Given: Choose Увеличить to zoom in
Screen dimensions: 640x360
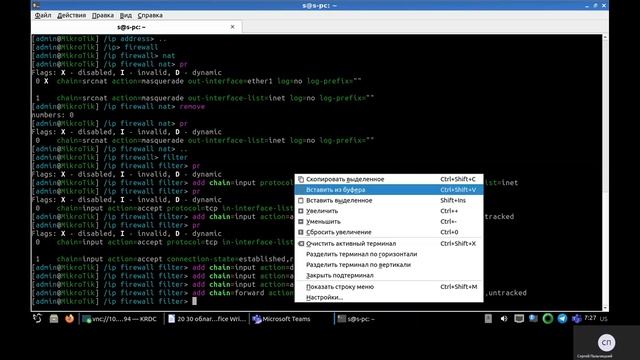Looking at the screenshot, I should [x=389, y=211].
